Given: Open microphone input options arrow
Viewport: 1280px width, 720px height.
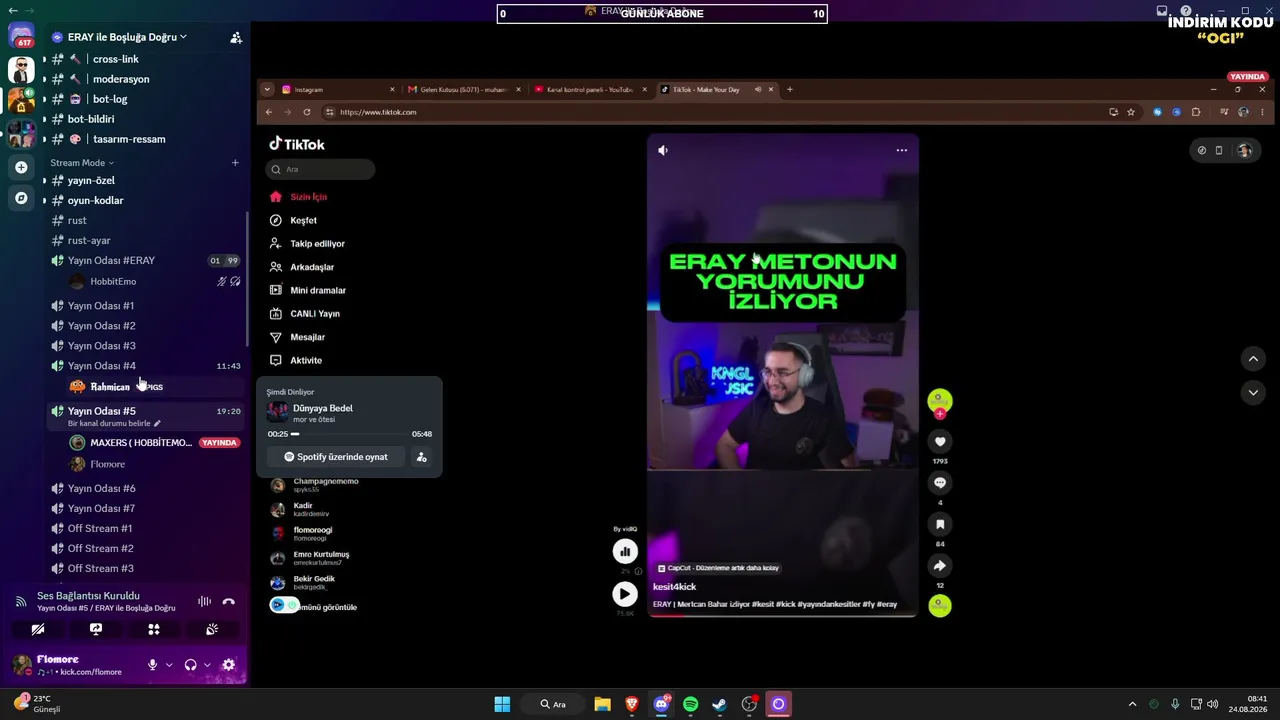Looking at the screenshot, I should click(169, 665).
